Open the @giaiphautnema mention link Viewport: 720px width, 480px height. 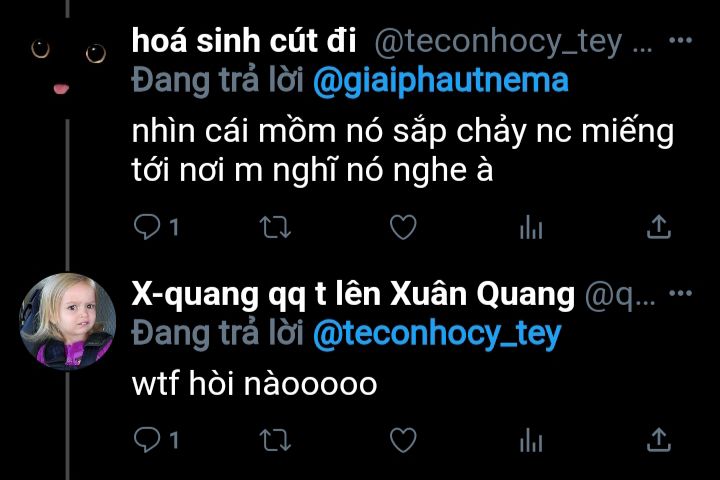(441, 81)
